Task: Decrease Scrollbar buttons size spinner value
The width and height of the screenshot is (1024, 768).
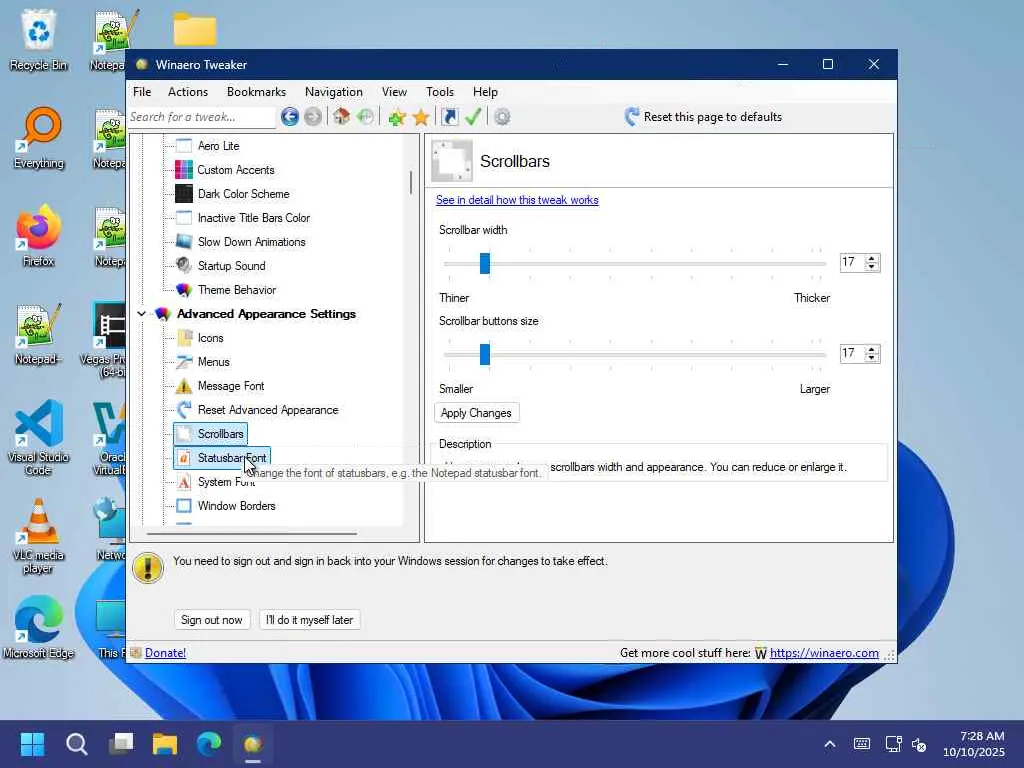Action: pyautogui.click(x=872, y=358)
